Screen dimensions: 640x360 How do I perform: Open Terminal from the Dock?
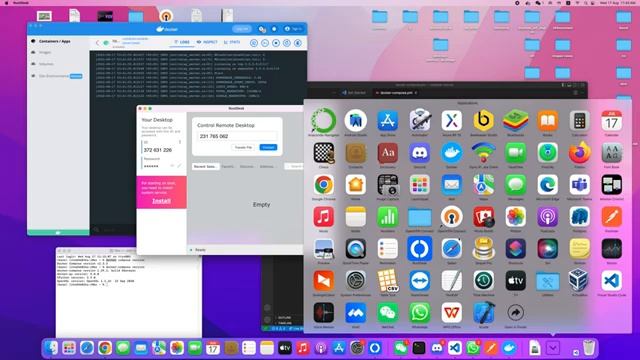419,348
